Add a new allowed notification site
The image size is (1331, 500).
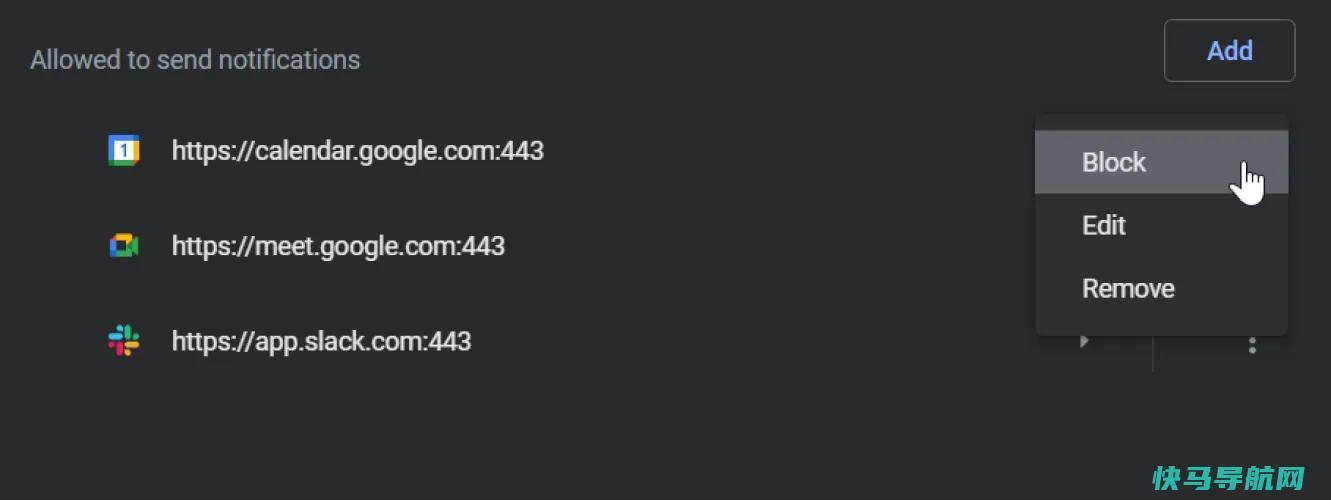tap(1229, 50)
